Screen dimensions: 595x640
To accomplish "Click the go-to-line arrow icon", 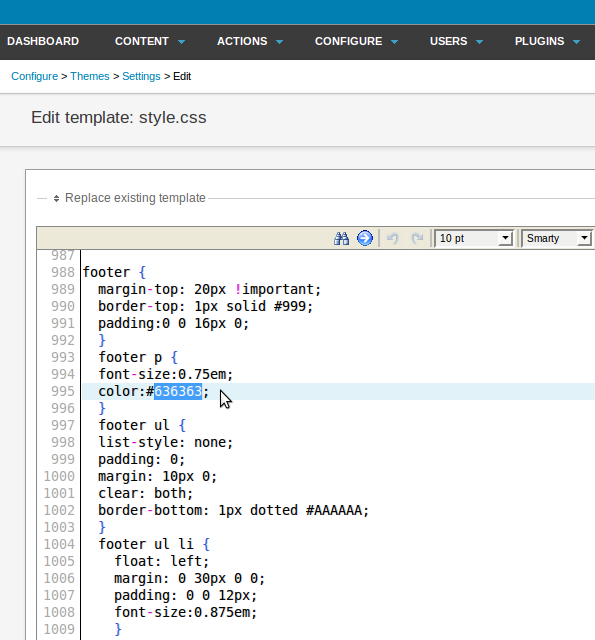I will (365, 238).
